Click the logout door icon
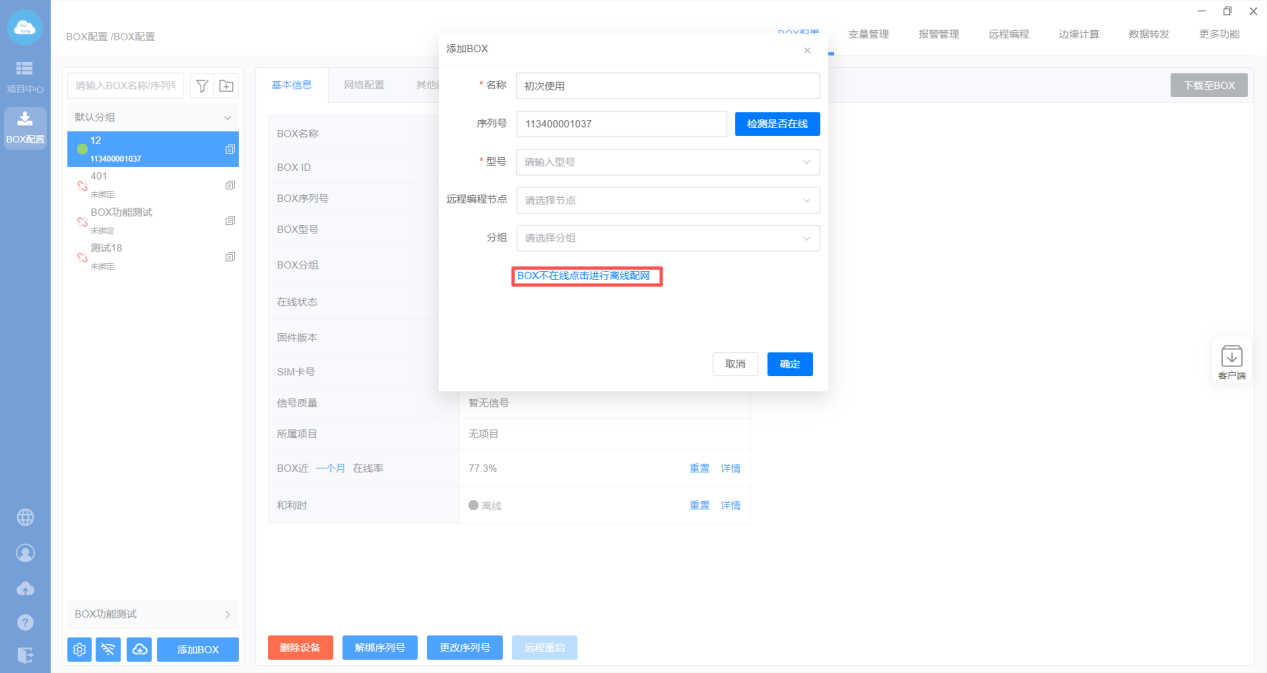 click(25, 655)
